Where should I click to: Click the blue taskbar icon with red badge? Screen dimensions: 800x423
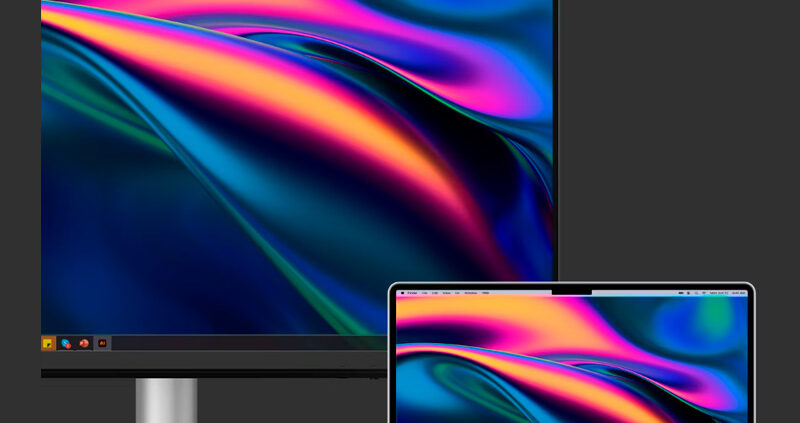point(66,343)
